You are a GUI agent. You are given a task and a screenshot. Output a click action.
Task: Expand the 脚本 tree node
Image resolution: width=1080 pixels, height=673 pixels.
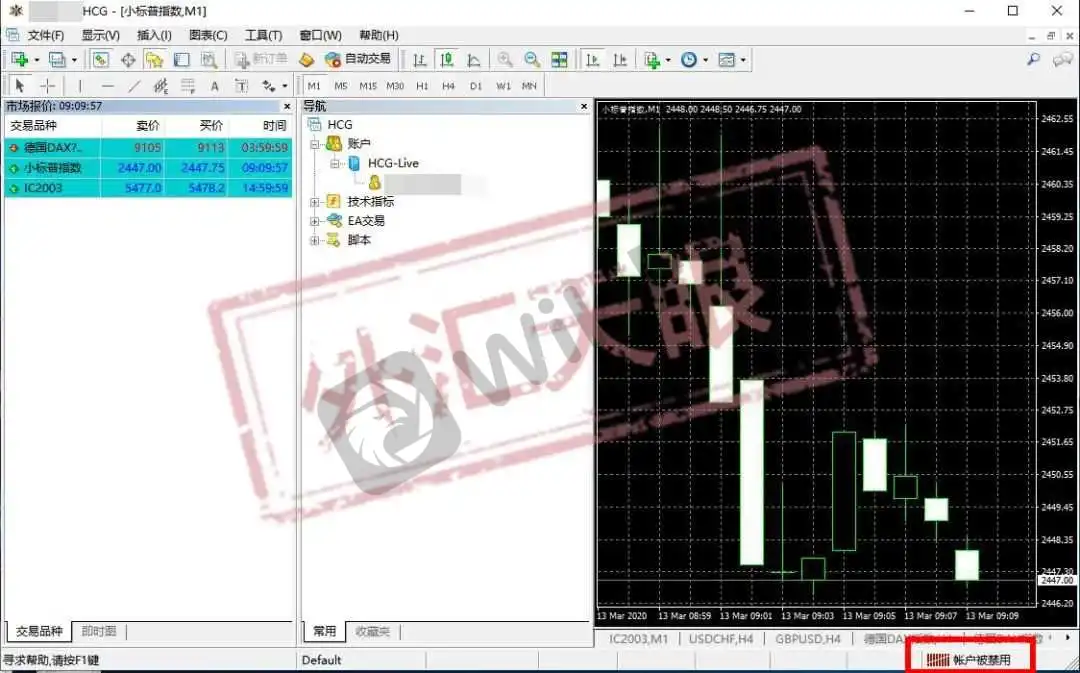[315, 240]
